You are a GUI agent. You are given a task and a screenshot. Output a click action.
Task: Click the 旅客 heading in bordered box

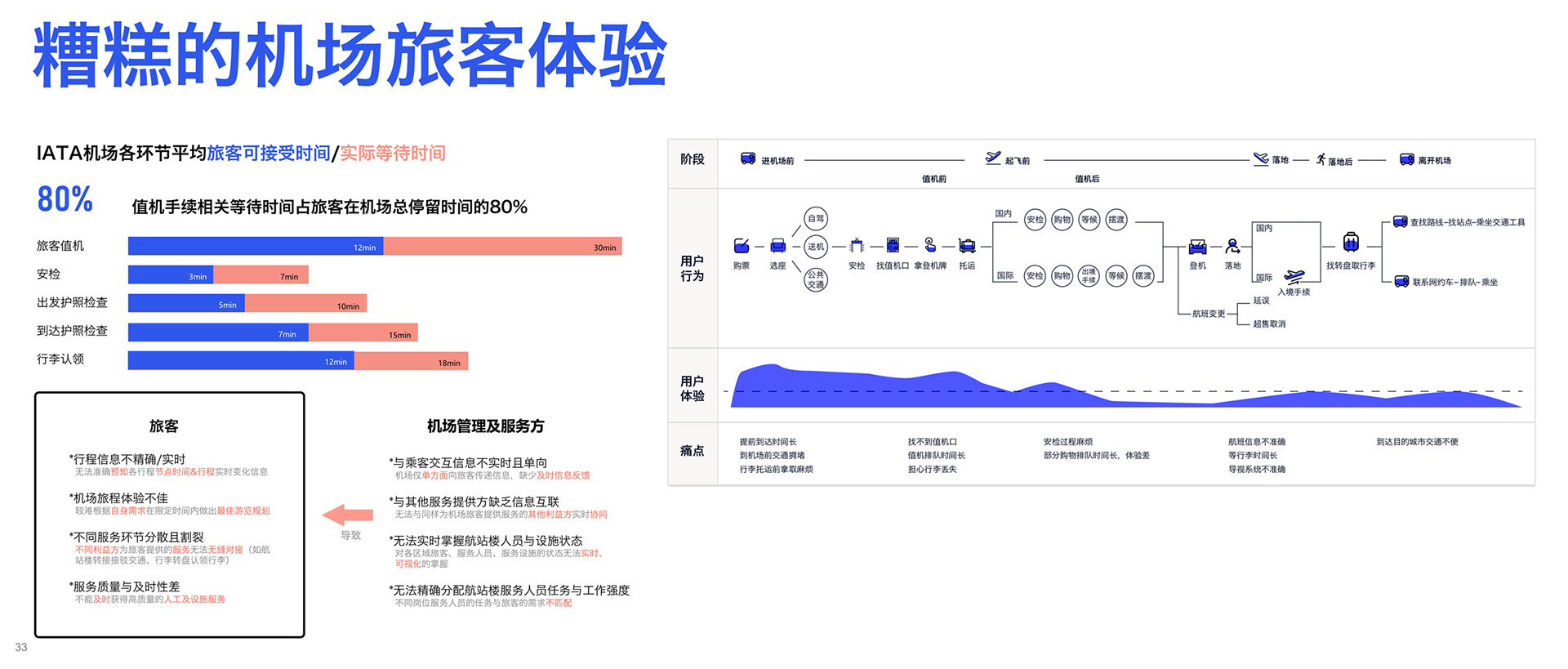coord(163,426)
